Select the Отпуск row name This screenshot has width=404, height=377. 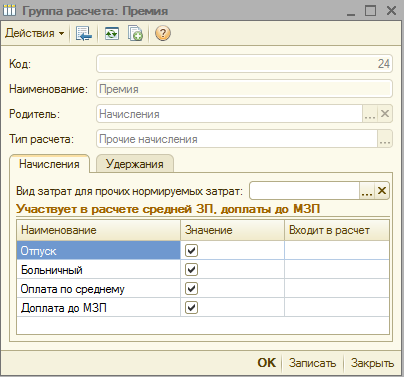click(98, 250)
